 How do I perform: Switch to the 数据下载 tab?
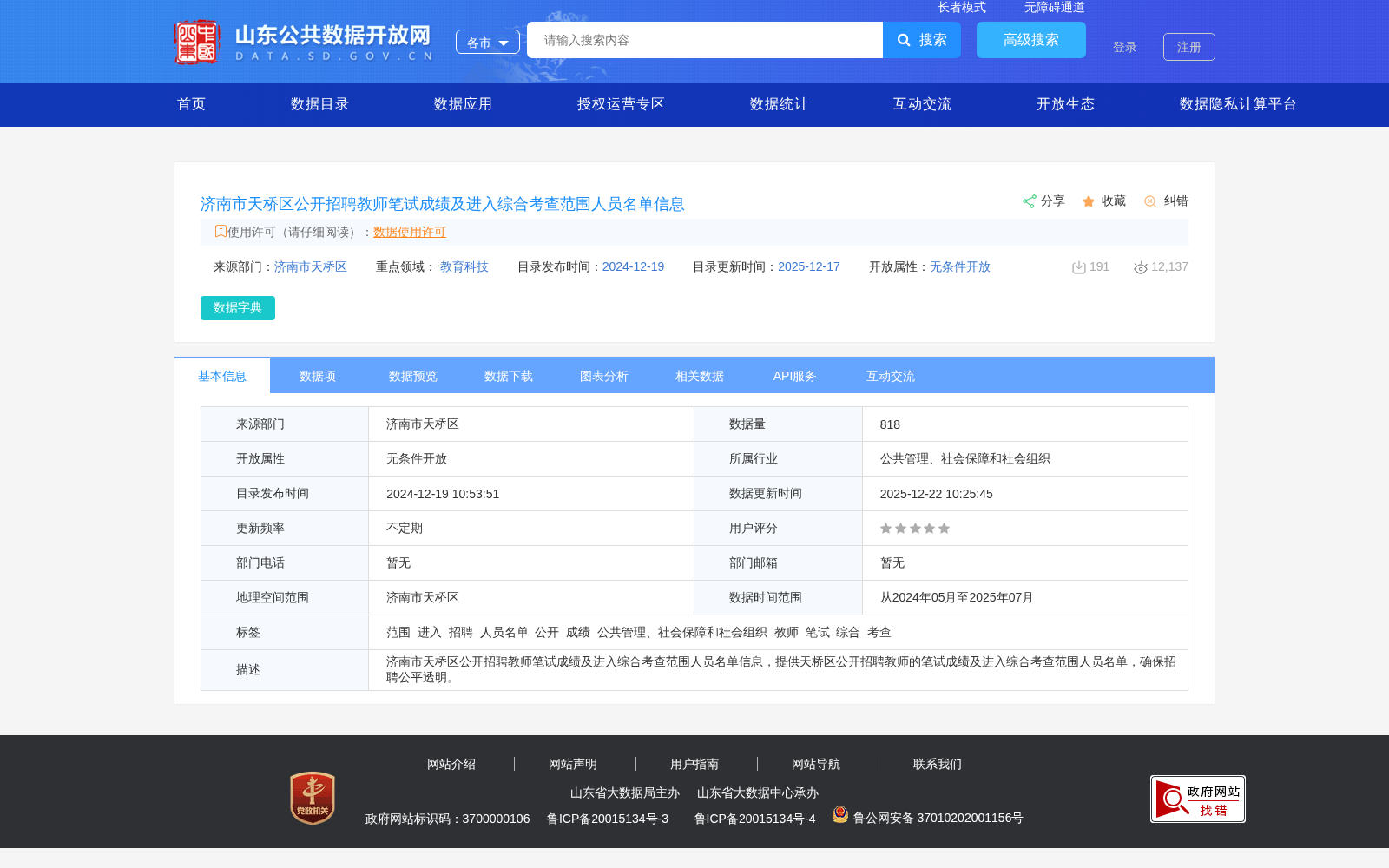pyautogui.click(x=509, y=376)
